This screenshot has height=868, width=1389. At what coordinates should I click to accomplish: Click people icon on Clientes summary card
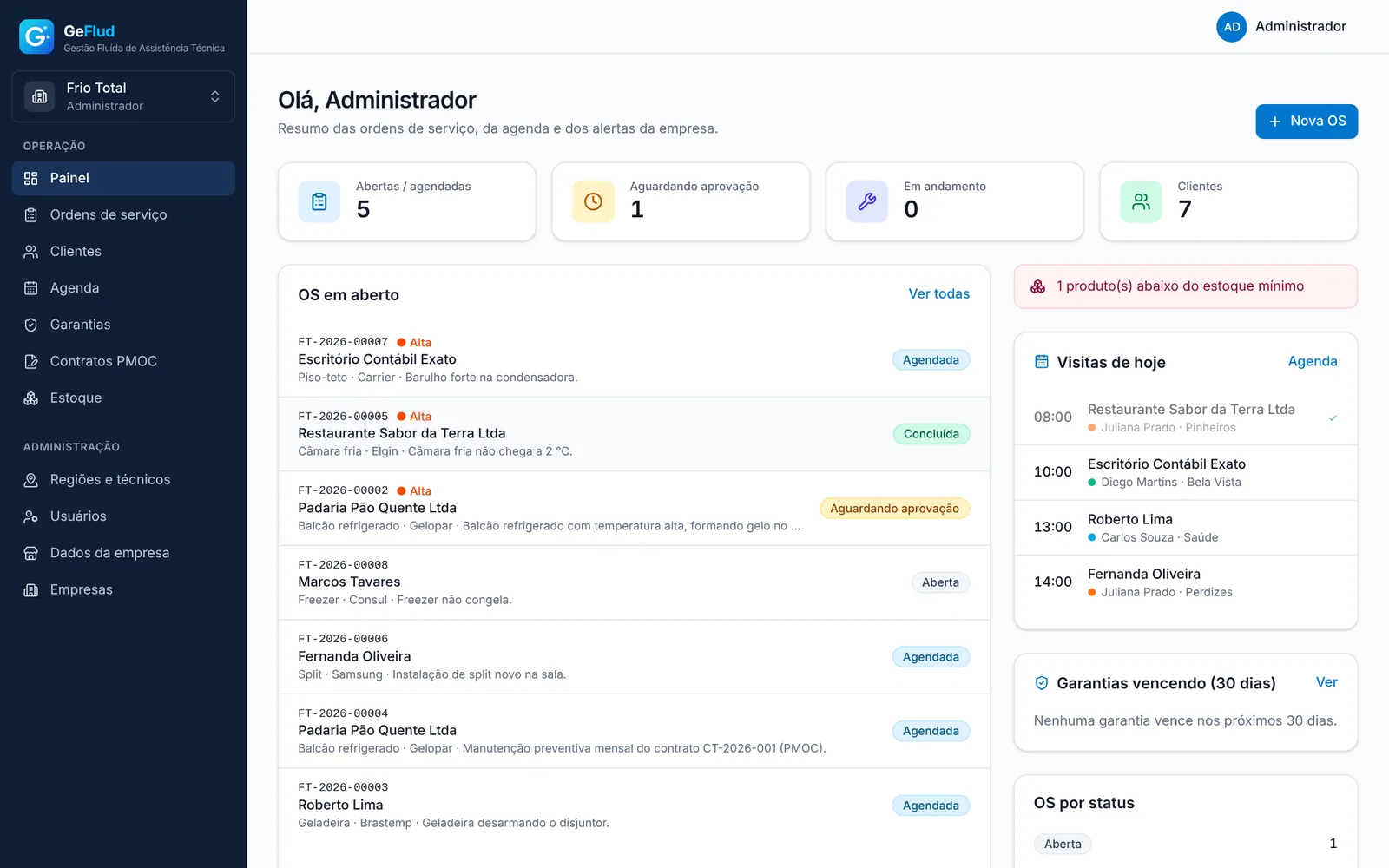[1141, 201]
